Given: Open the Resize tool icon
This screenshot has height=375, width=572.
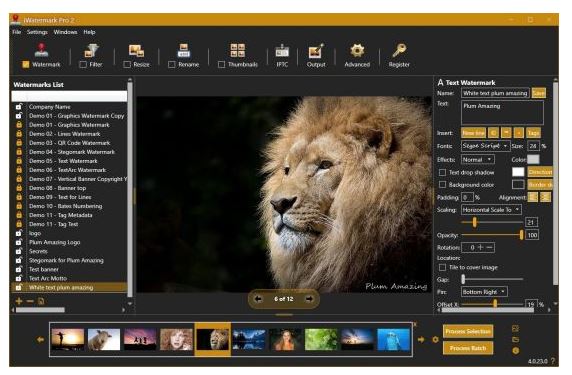Looking at the screenshot, I should 136,51.
